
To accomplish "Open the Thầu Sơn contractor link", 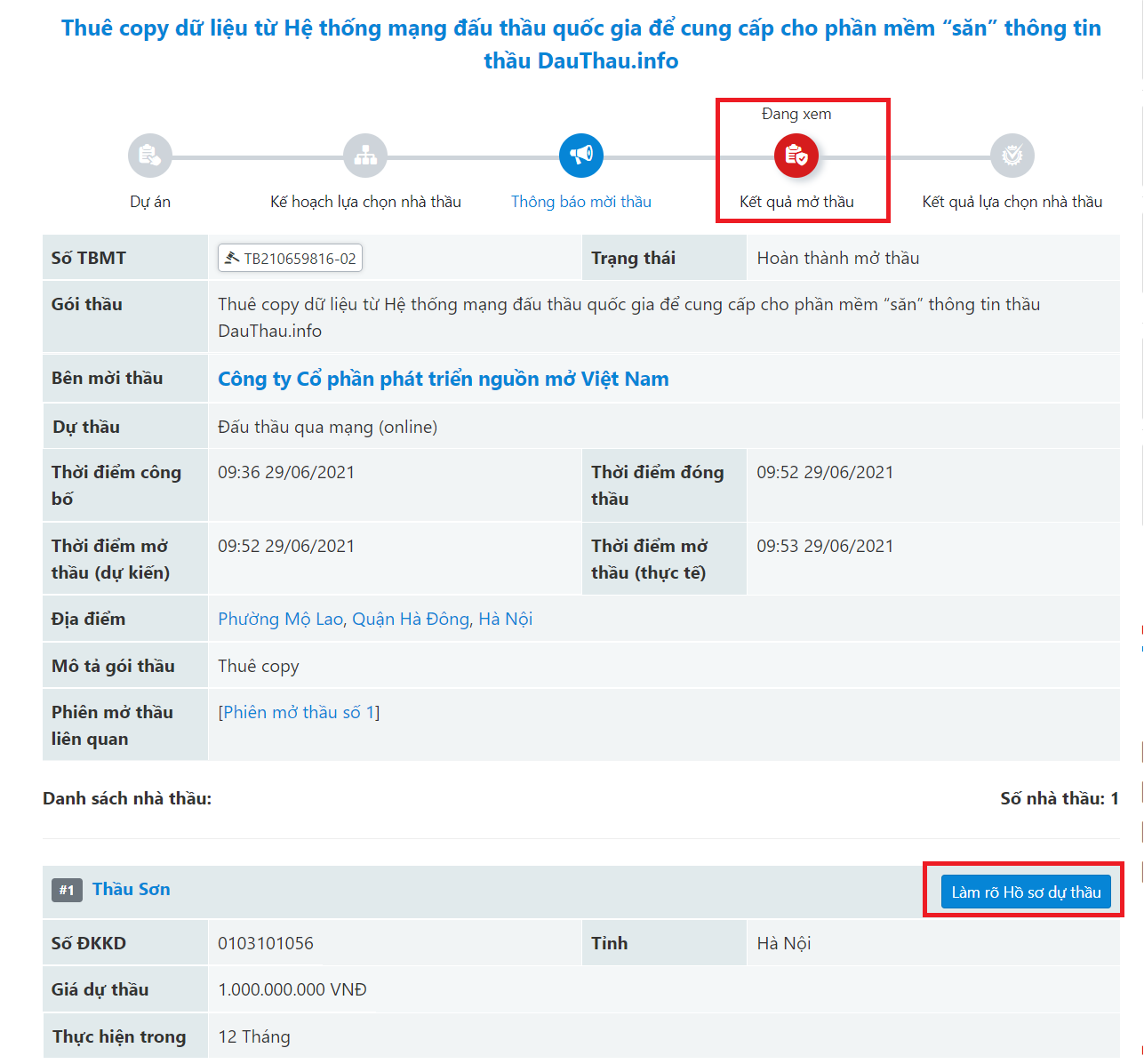I will pos(131,889).
